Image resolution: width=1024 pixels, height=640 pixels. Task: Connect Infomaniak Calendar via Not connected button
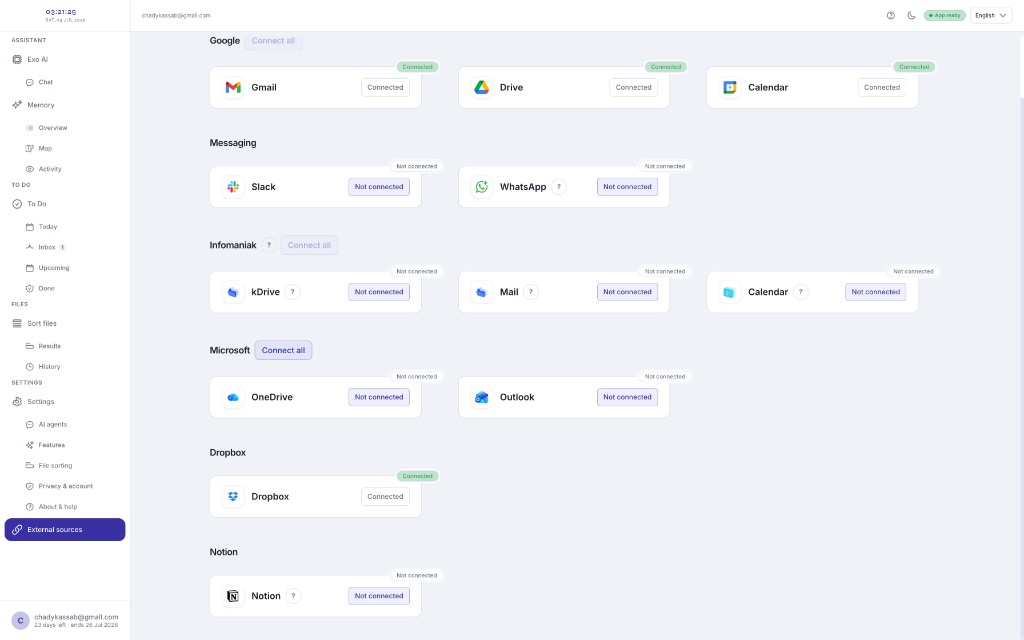pyautogui.click(x=875, y=292)
